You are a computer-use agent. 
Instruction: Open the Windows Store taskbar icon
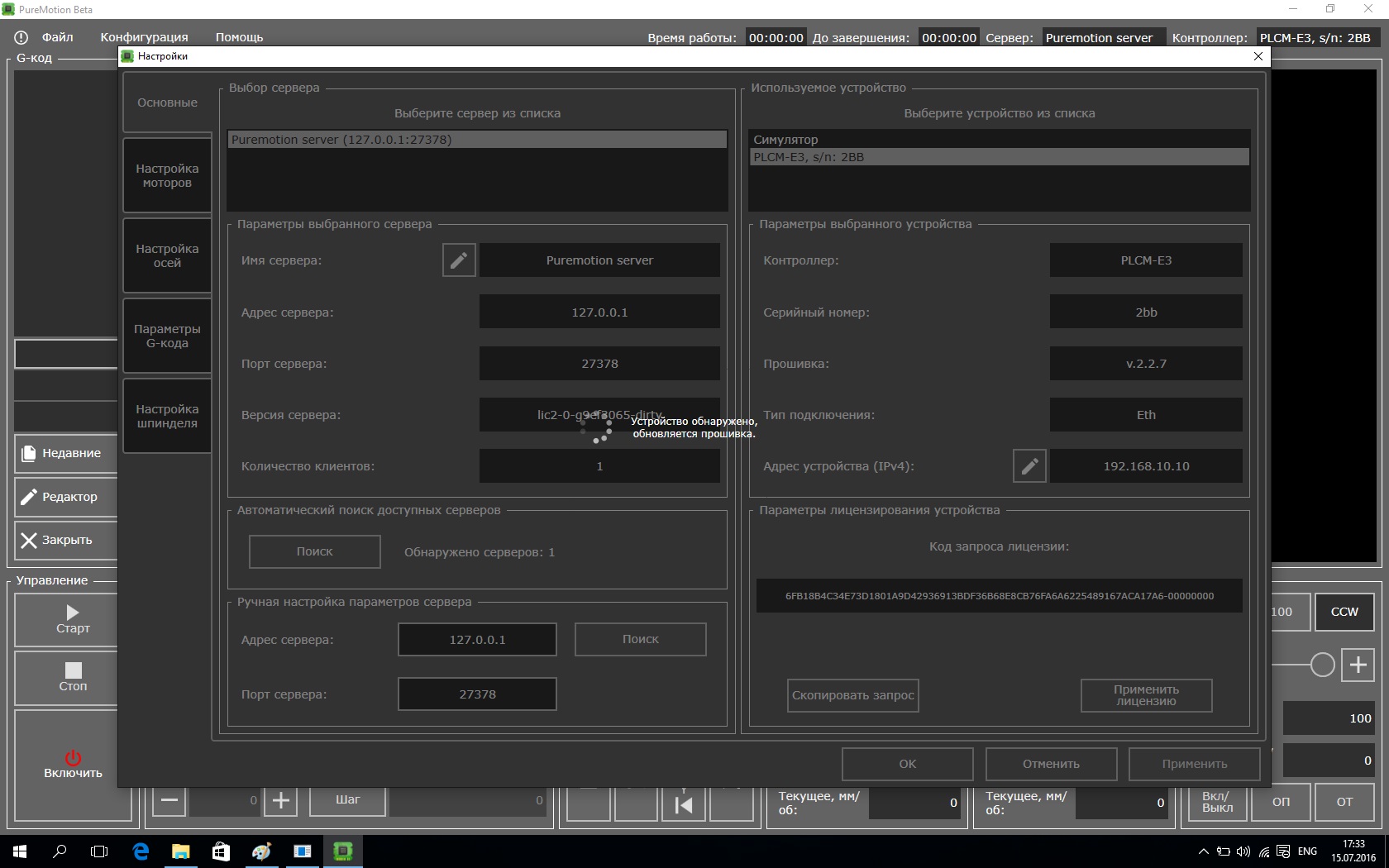click(221, 851)
